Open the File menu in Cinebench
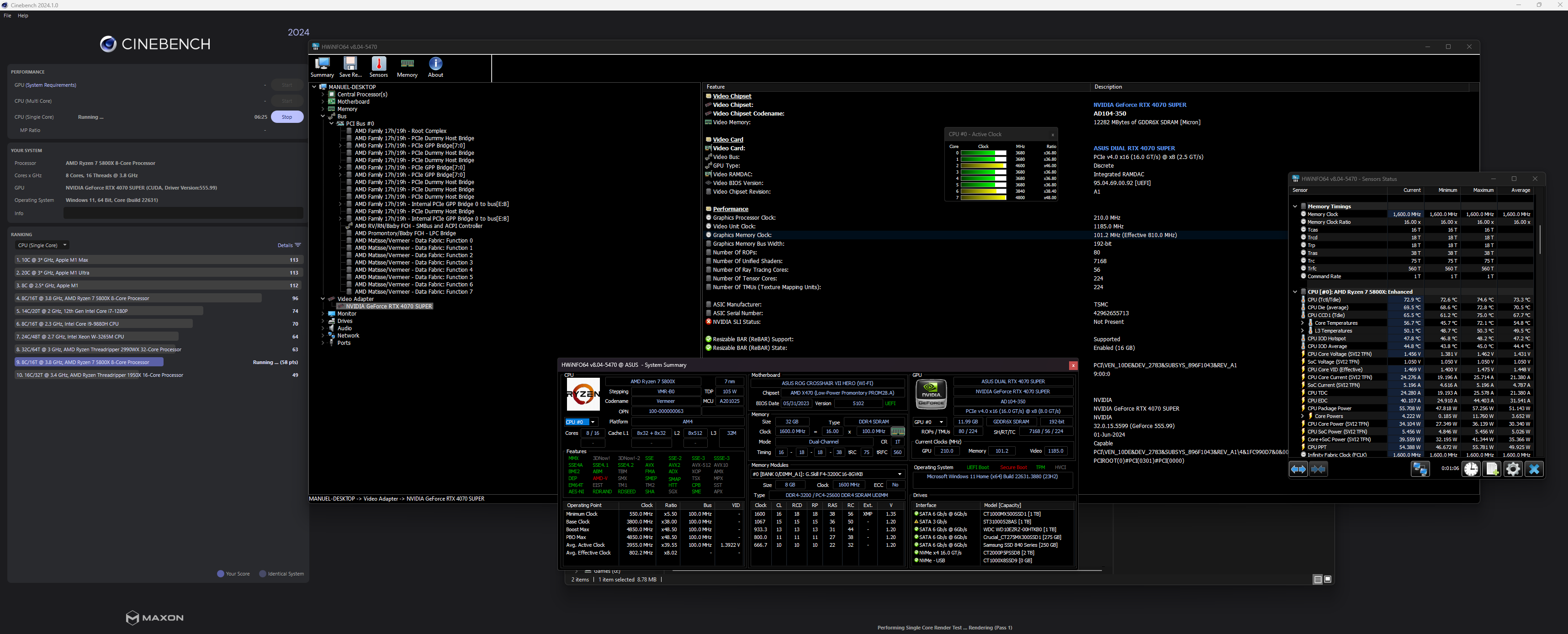1568x634 pixels. (x=7, y=15)
